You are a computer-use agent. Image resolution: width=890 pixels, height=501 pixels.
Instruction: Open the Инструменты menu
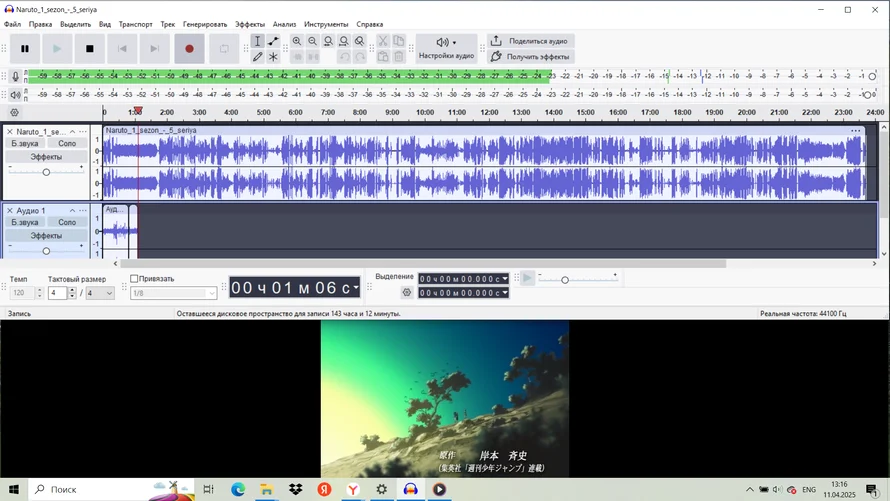(326, 24)
